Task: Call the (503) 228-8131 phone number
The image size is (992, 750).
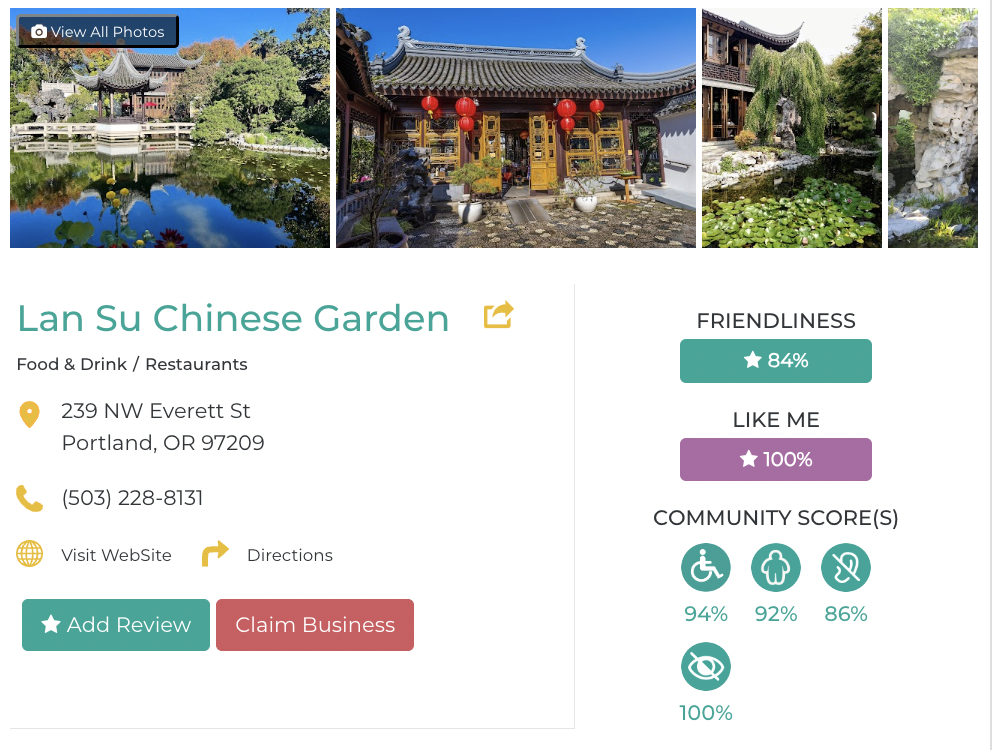Action: 132,498
